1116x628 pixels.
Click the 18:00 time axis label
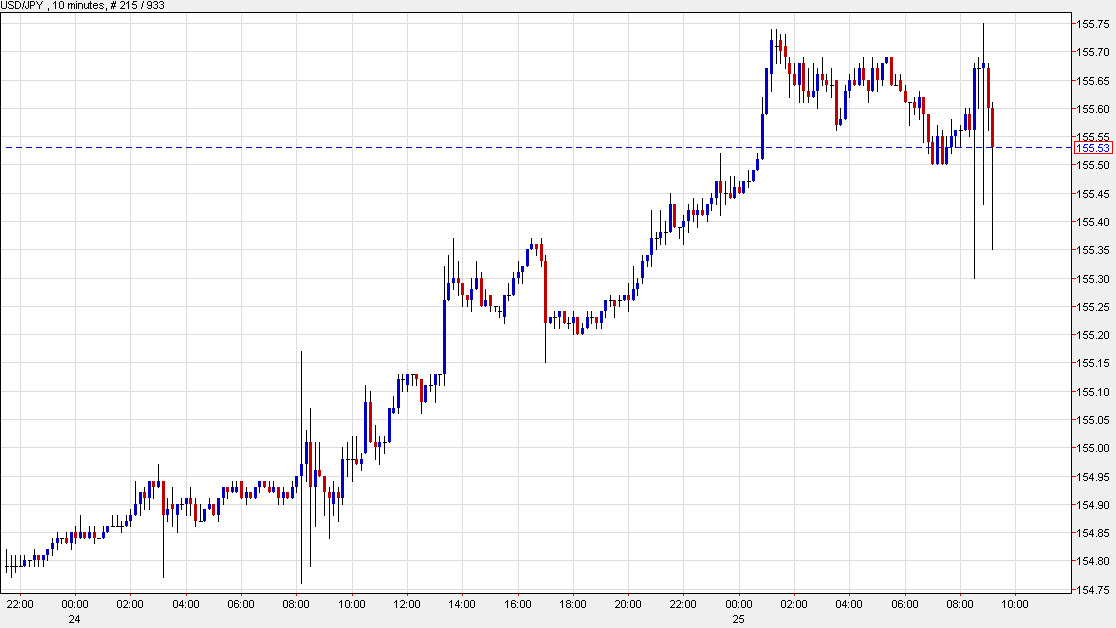(573, 605)
